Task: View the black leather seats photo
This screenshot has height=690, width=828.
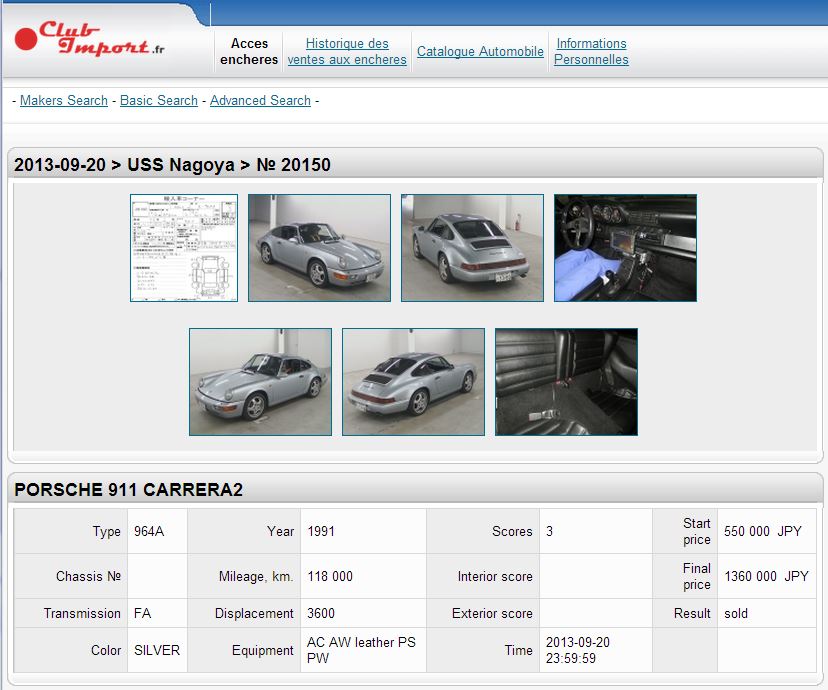Action: click(566, 382)
